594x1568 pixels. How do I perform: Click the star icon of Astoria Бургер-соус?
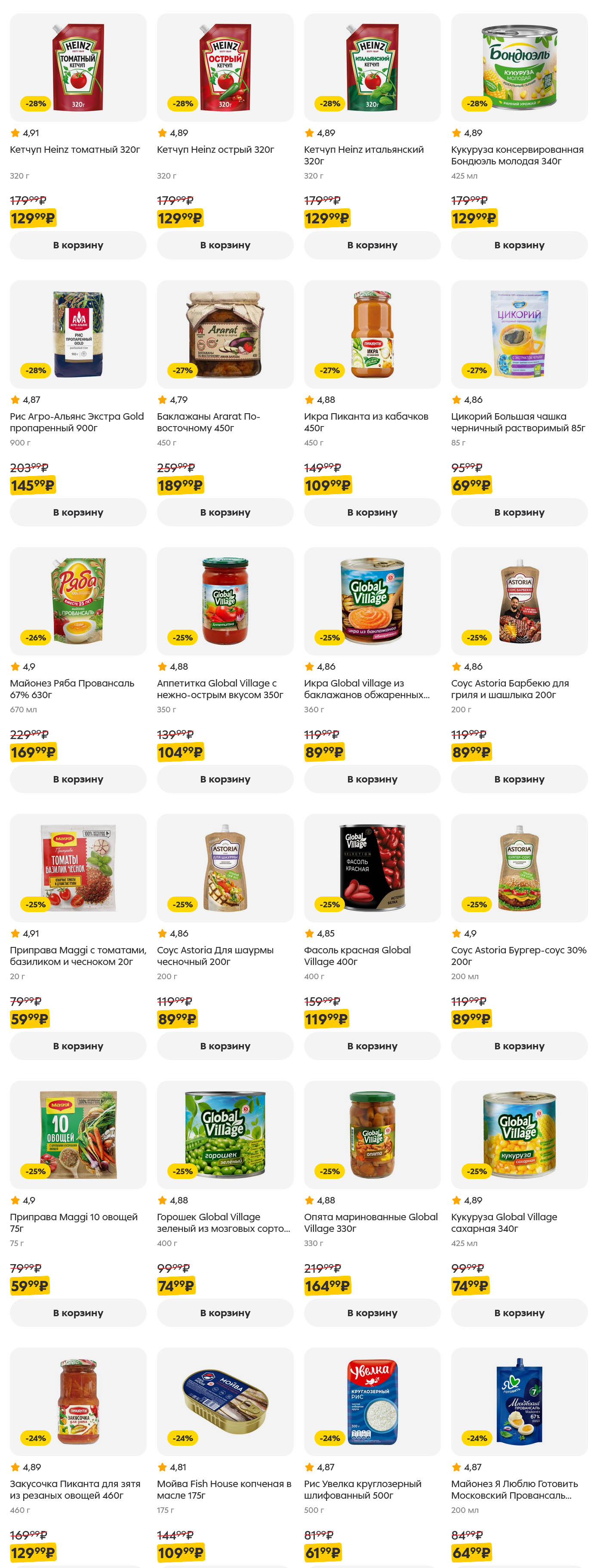[457, 933]
